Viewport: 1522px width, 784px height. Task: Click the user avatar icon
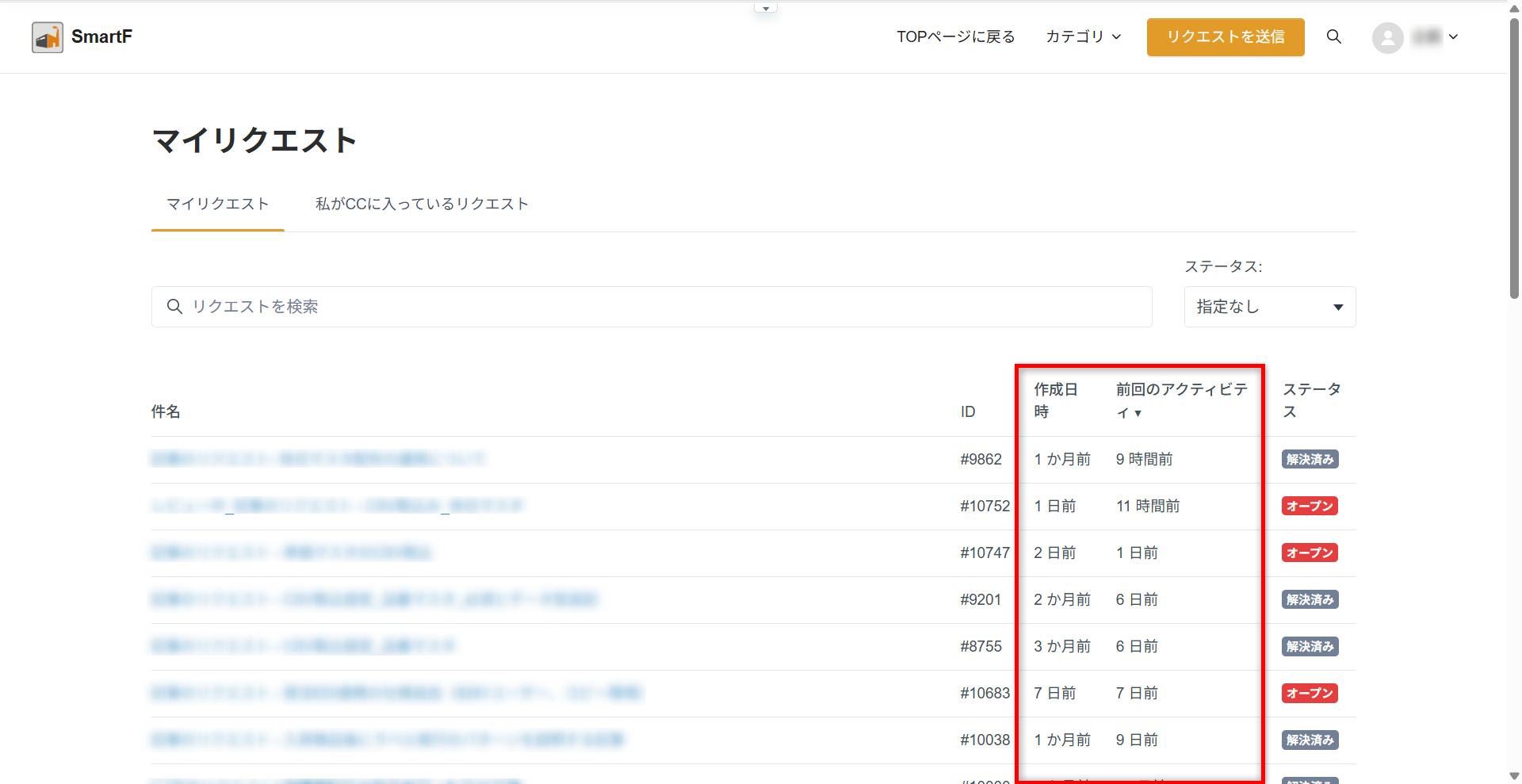[x=1387, y=37]
